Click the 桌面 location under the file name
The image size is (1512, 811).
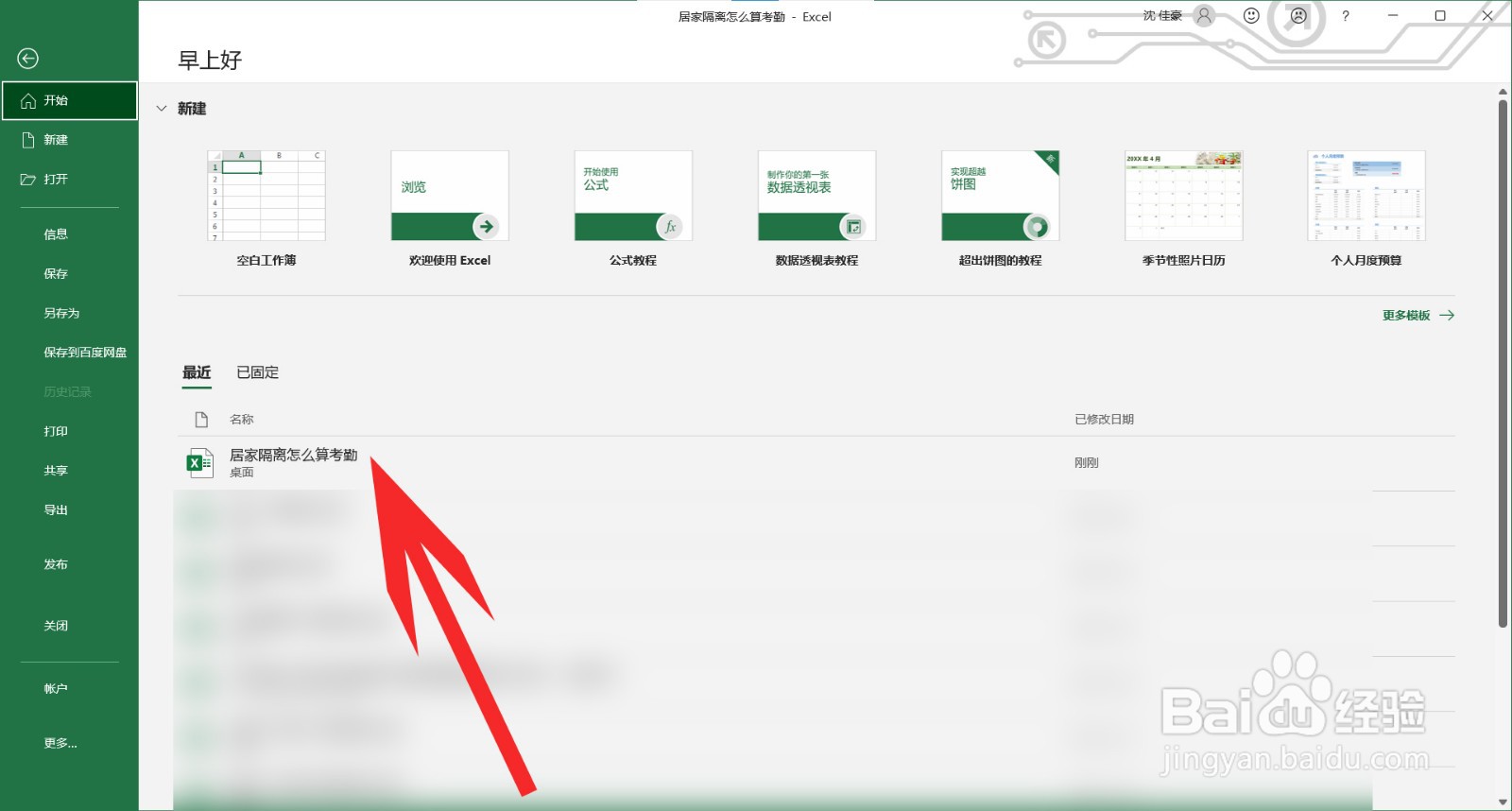coord(242,473)
